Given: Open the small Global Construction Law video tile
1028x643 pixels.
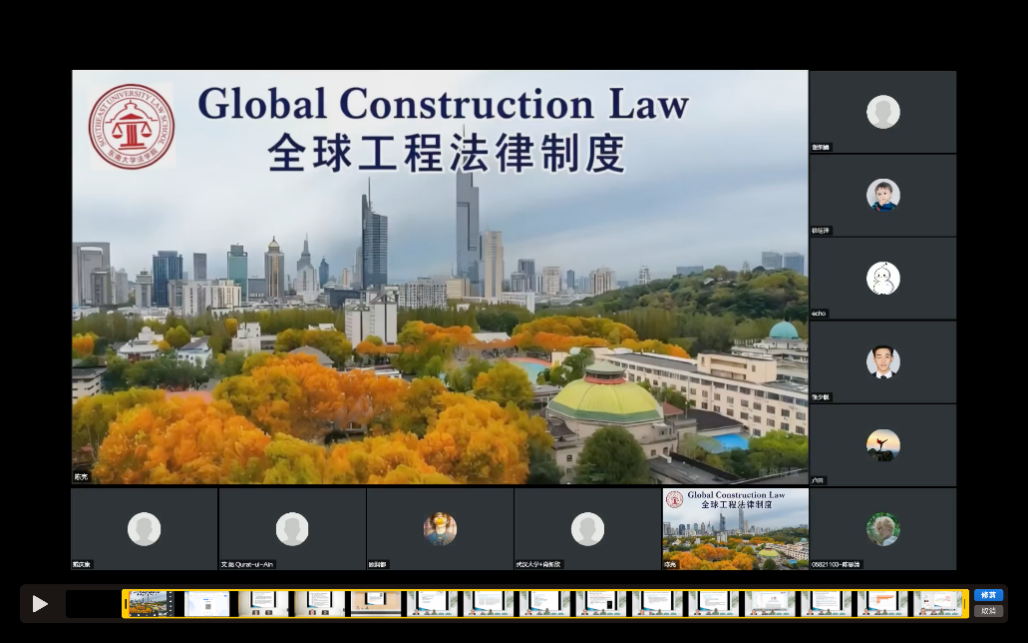Looking at the screenshot, I should pyautogui.click(x=735, y=529).
